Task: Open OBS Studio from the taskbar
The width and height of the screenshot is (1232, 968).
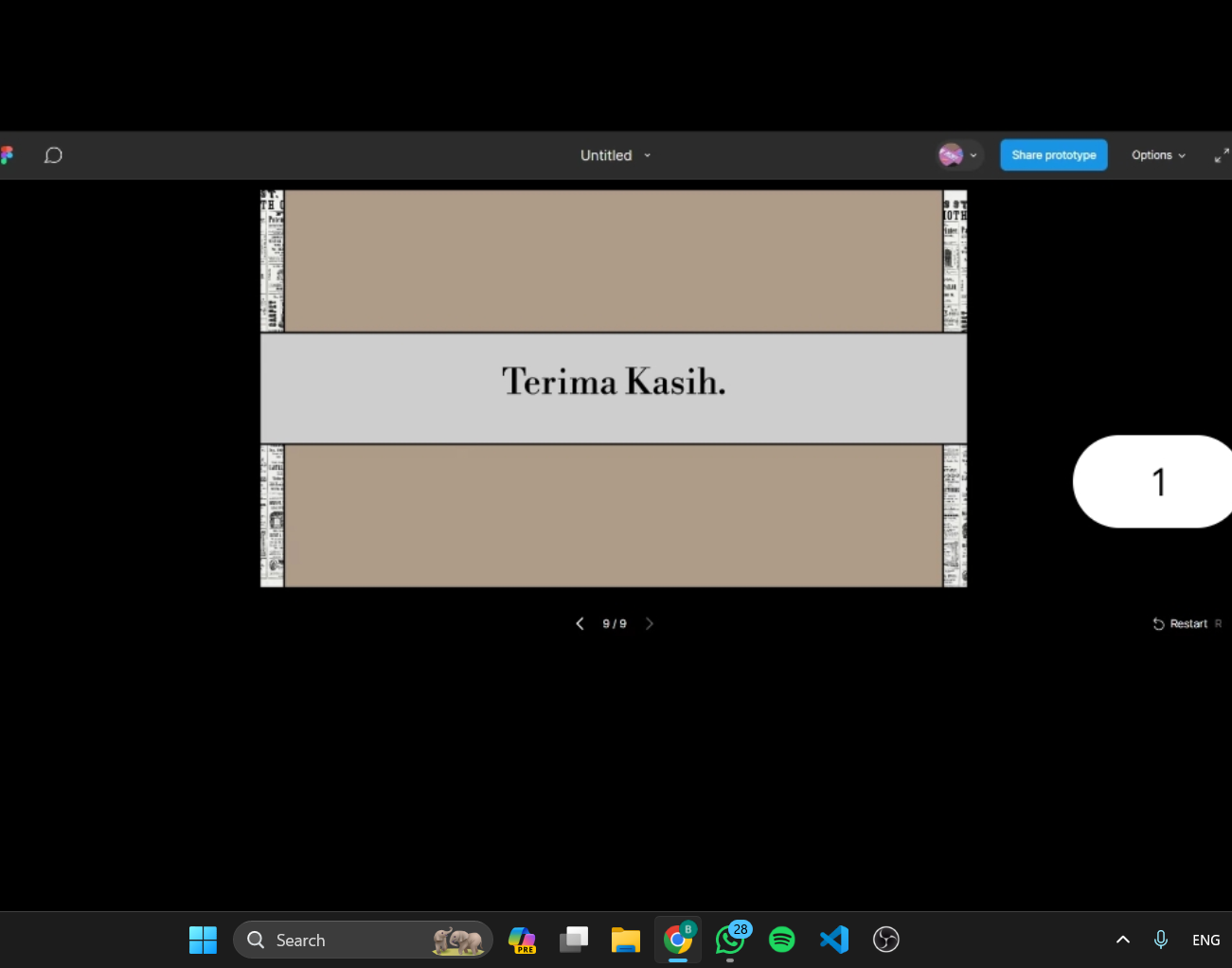Action: coord(885,940)
